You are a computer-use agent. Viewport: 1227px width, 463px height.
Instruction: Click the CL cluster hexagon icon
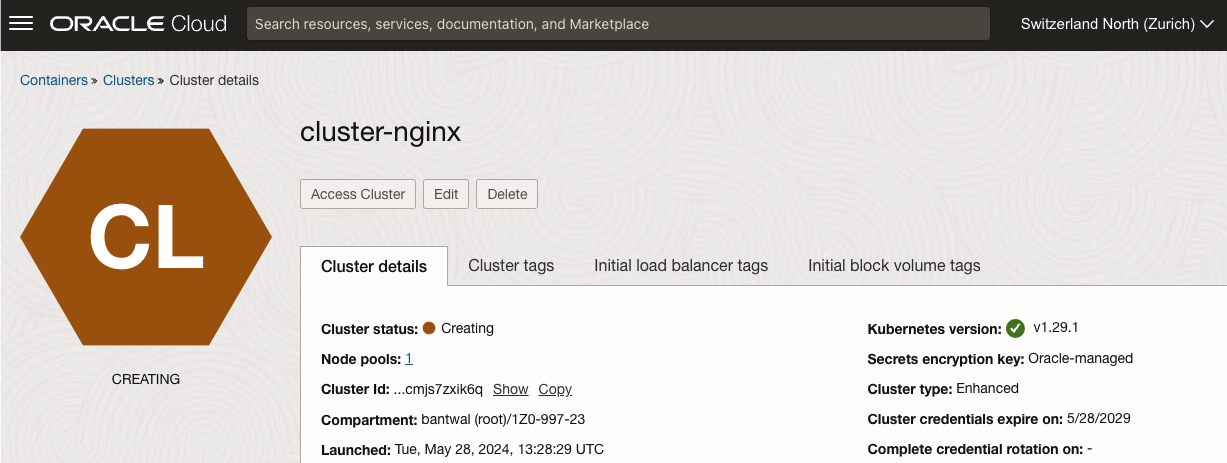[146, 237]
